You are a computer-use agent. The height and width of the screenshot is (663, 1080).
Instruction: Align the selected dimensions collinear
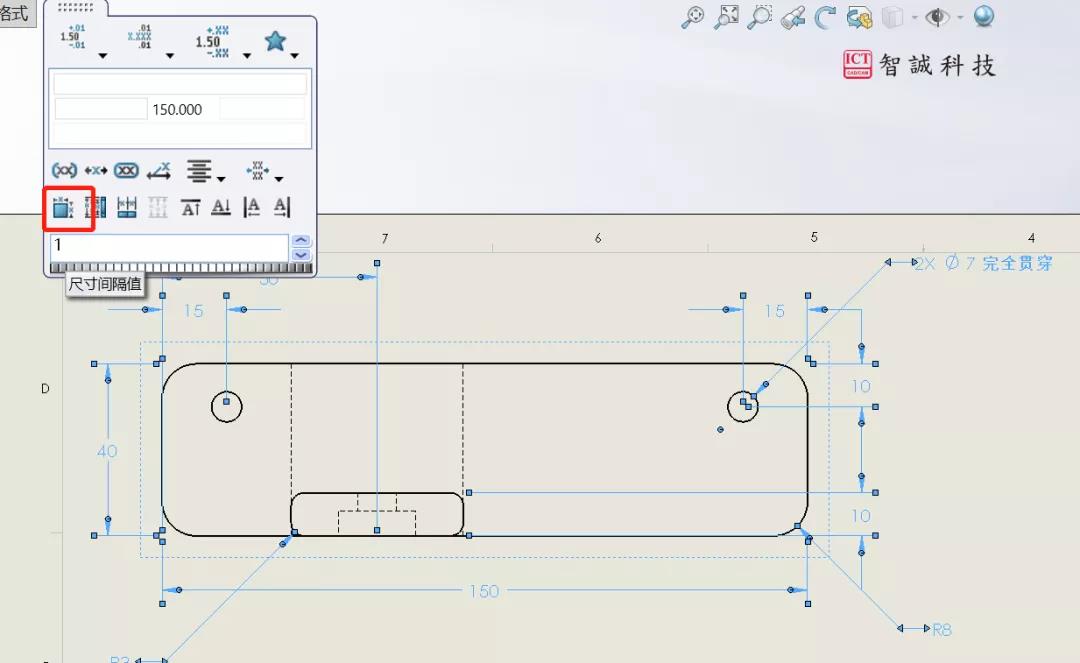pyautogui.click(x=127, y=207)
